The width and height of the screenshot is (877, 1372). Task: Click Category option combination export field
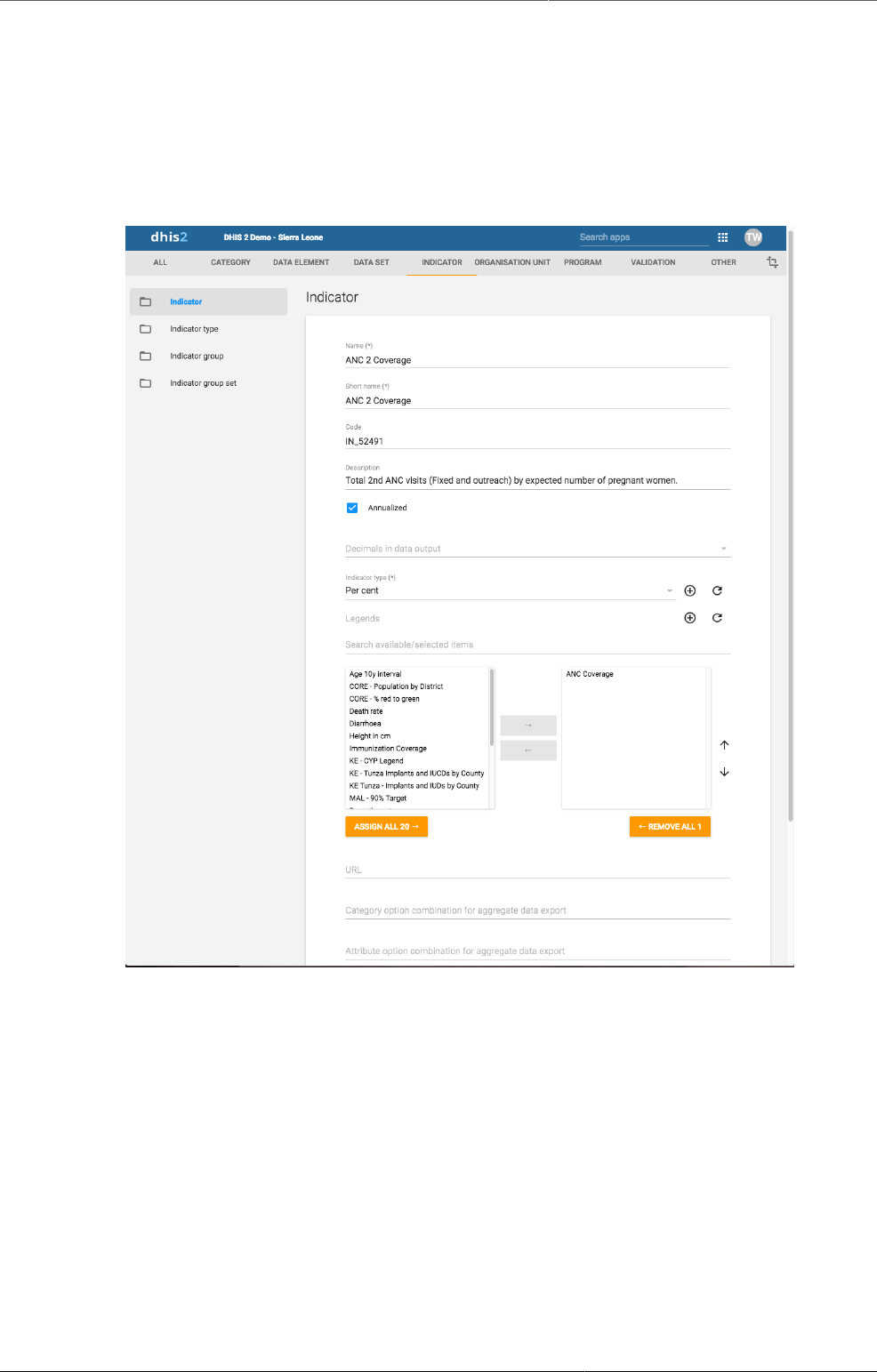click(537, 911)
